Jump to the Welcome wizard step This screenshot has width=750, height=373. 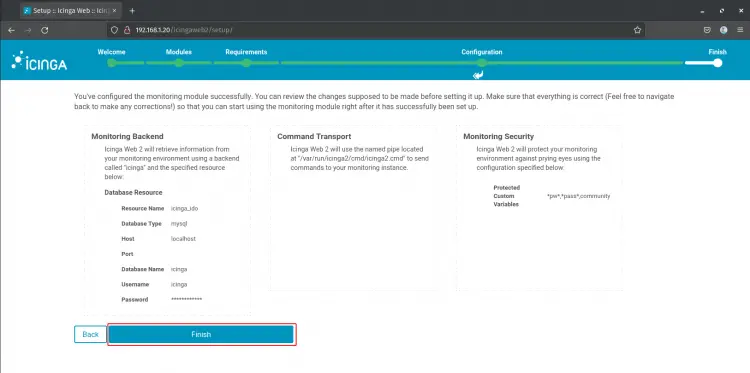point(111,52)
